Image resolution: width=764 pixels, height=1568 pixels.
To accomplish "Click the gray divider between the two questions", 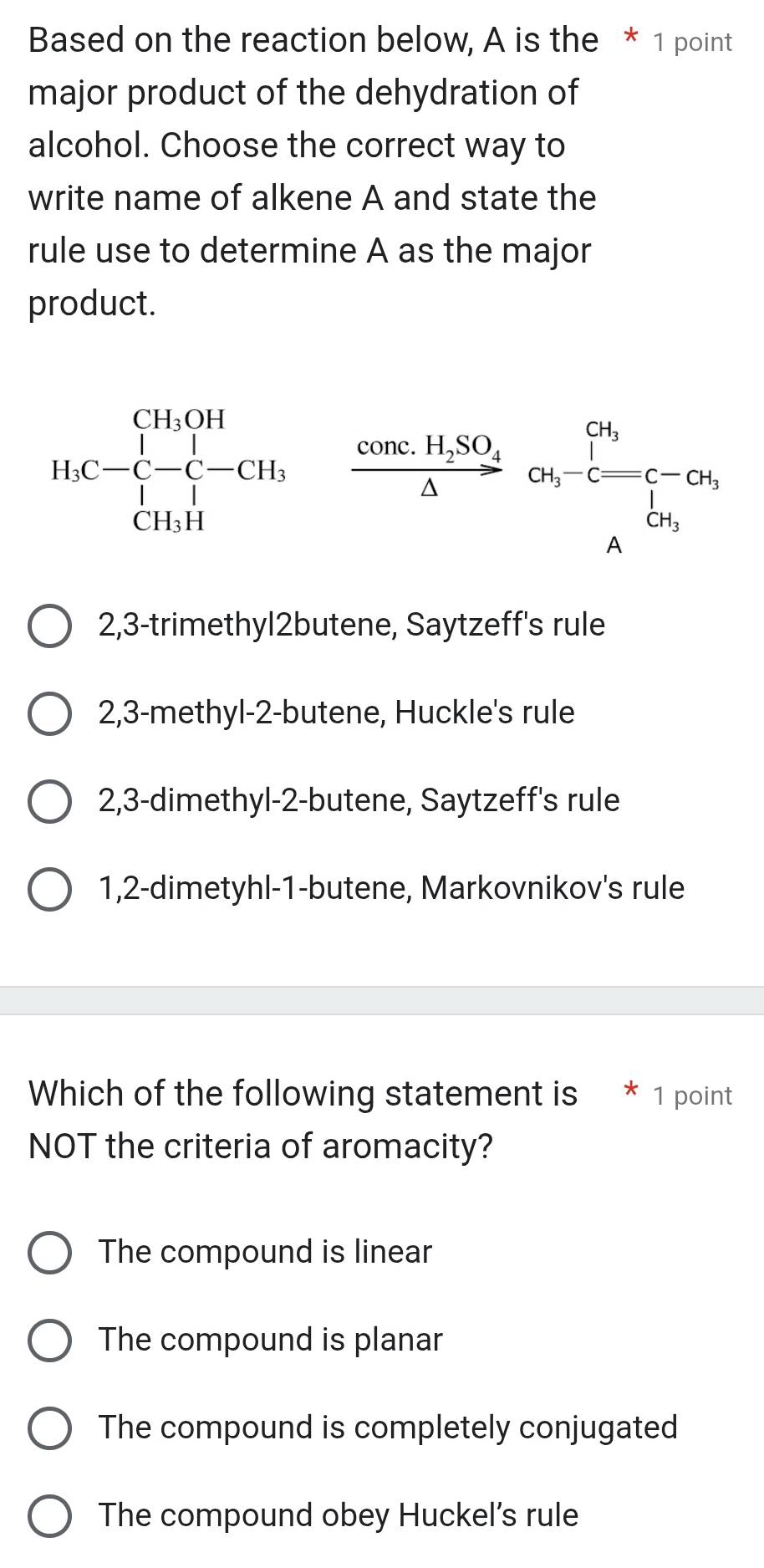I will pos(382,1000).
